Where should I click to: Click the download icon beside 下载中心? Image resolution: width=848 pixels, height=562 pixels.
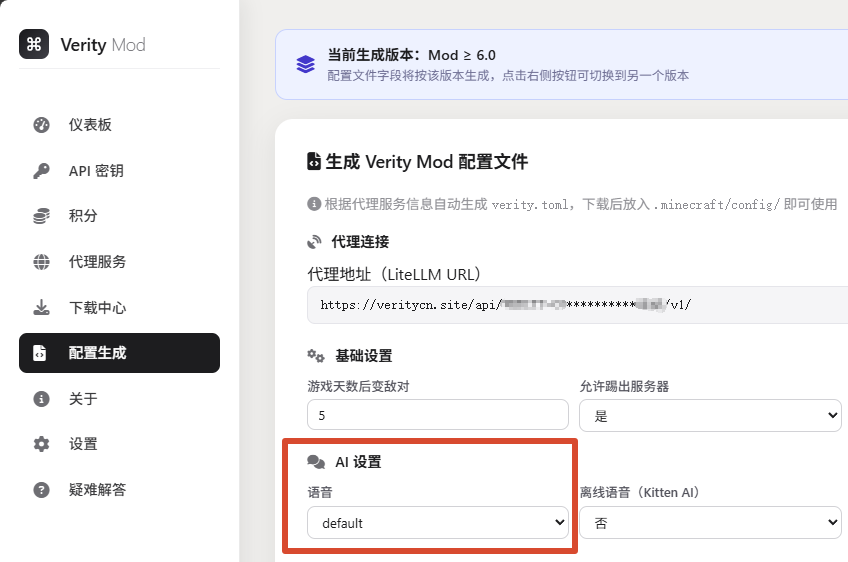41,307
